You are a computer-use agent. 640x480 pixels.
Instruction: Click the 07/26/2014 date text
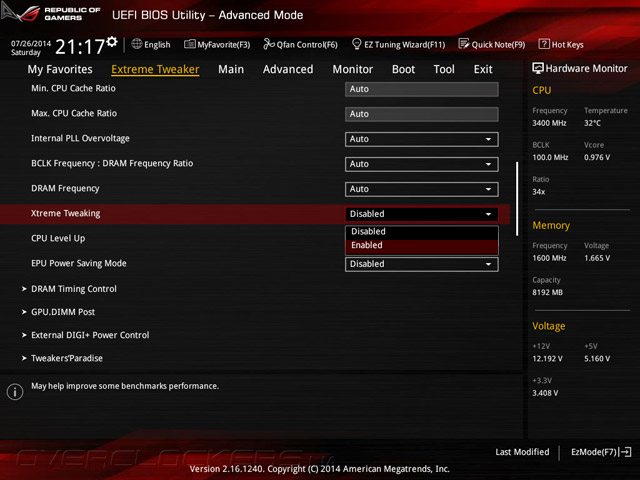pyautogui.click(x=31, y=43)
